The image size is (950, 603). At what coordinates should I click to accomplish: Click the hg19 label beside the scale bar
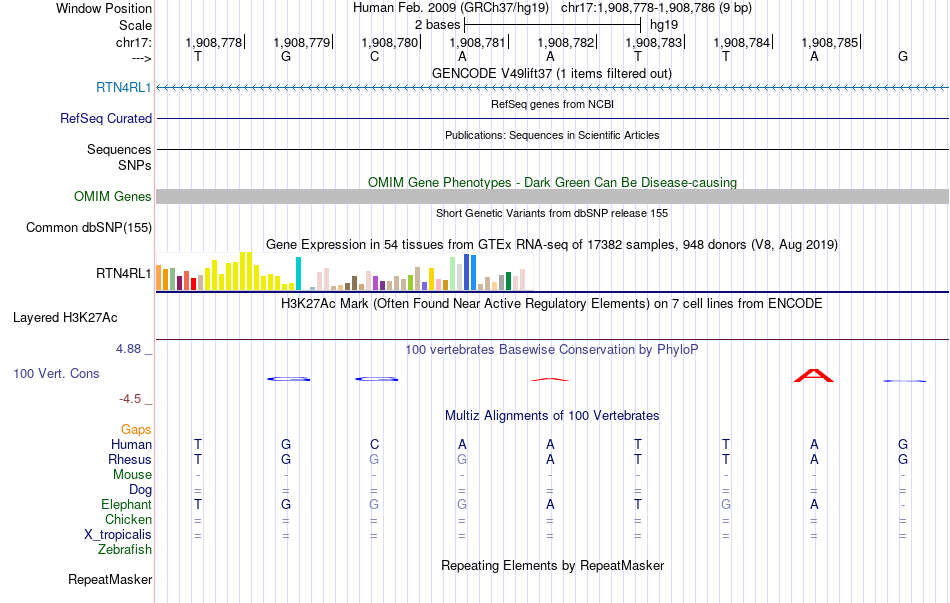click(x=664, y=25)
